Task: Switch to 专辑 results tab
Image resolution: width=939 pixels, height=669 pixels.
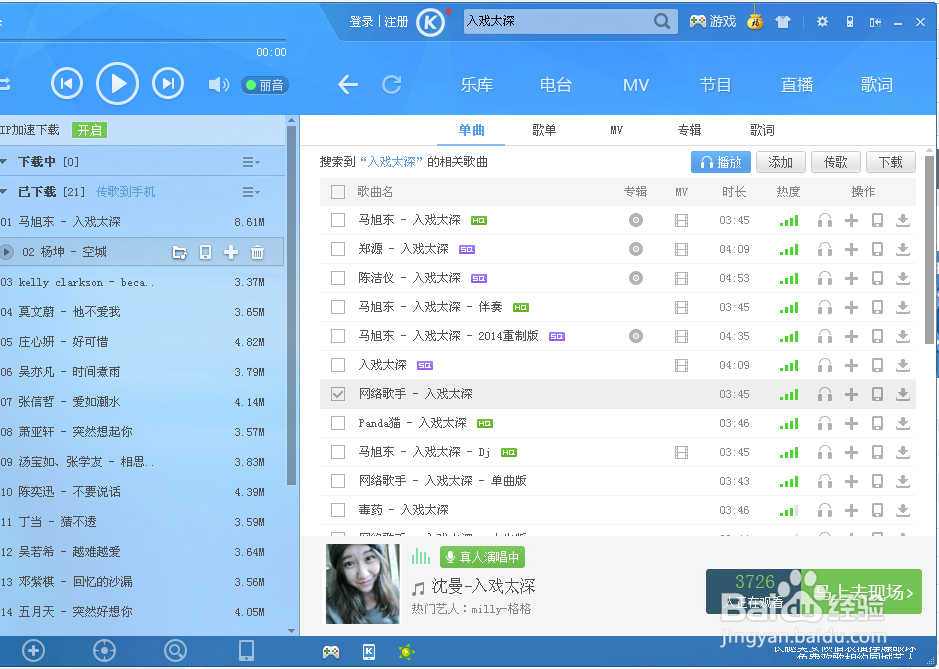Action: tap(689, 130)
